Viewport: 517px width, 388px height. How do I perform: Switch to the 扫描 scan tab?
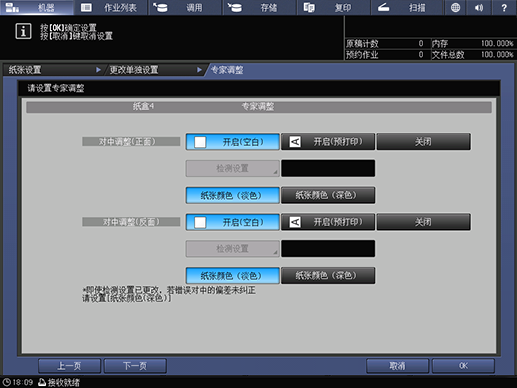pyautogui.click(x=408, y=7)
